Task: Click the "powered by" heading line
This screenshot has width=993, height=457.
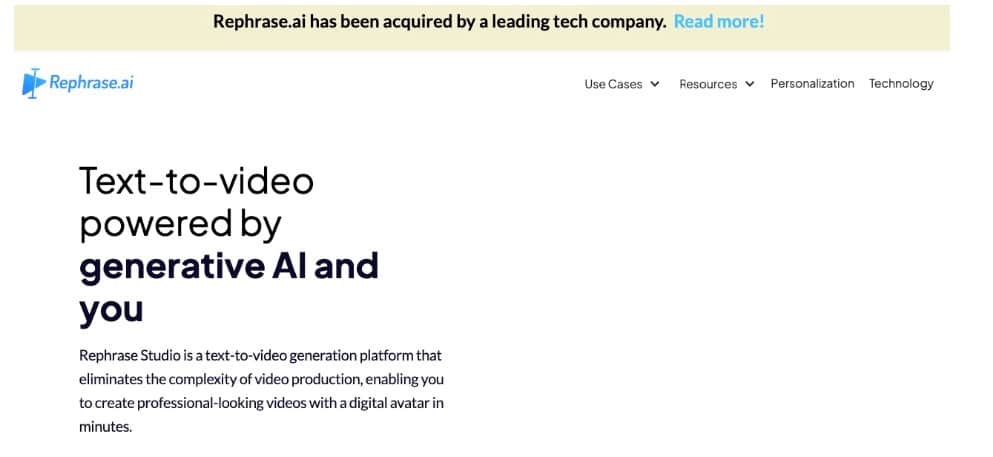Action: [x=180, y=224]
